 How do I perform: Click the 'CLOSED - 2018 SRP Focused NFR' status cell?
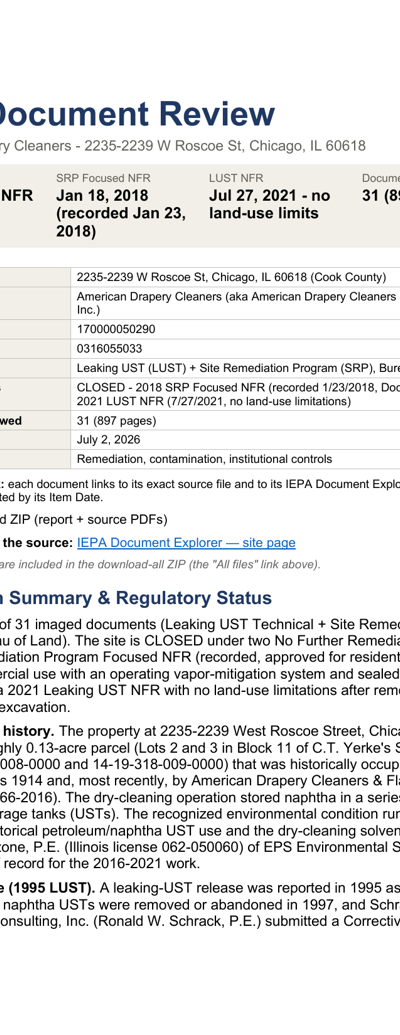click(x=235, y=394)
